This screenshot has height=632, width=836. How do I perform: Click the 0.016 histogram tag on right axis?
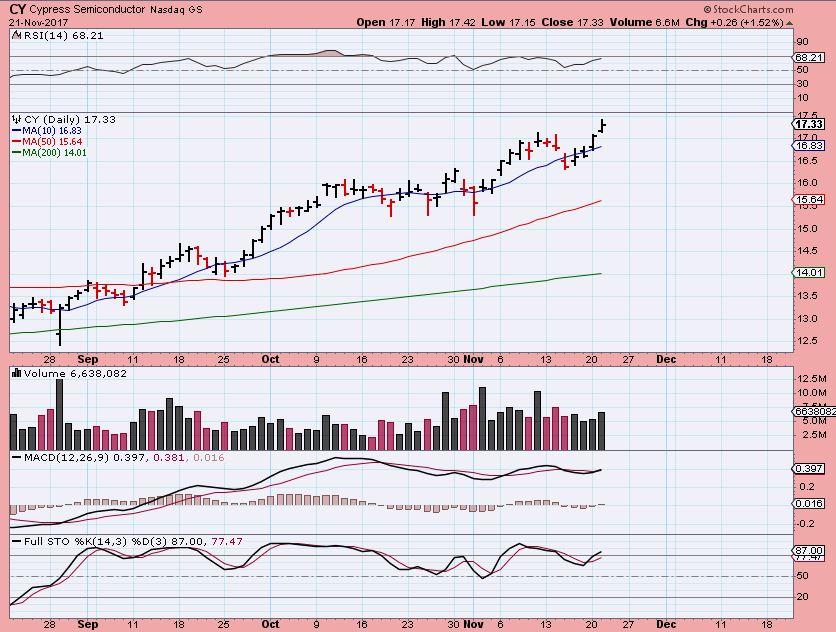tap(809, 503)
